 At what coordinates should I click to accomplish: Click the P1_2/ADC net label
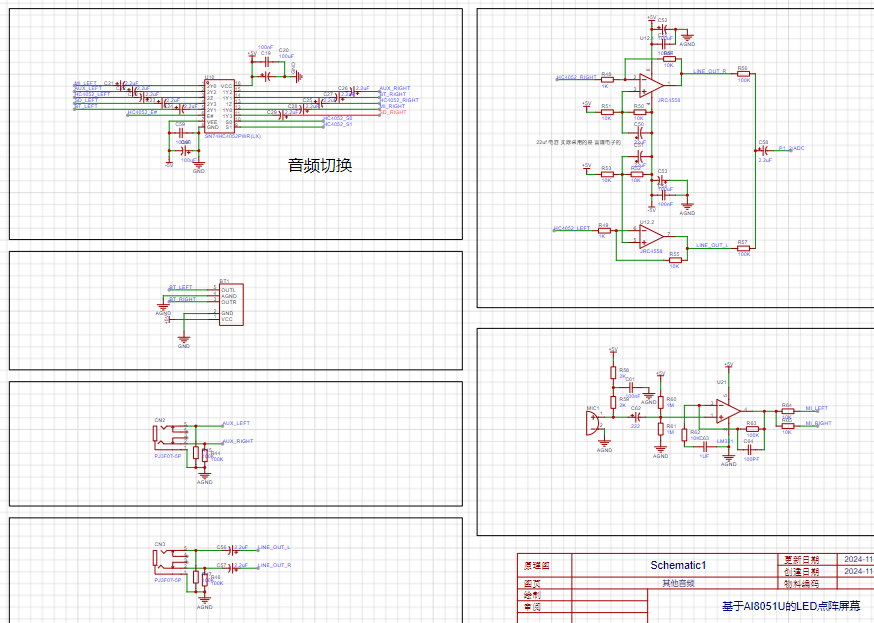pos(792,148)
